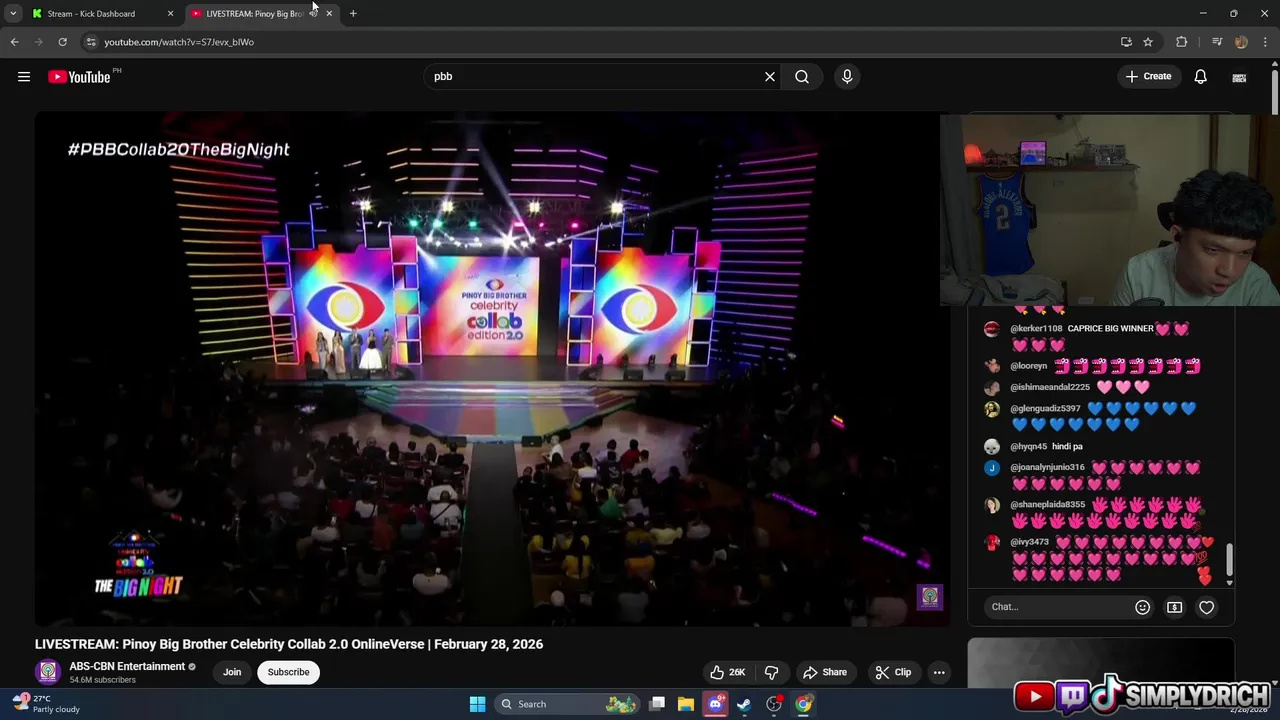Install the YouTube app from address bar

[1126, 42]
